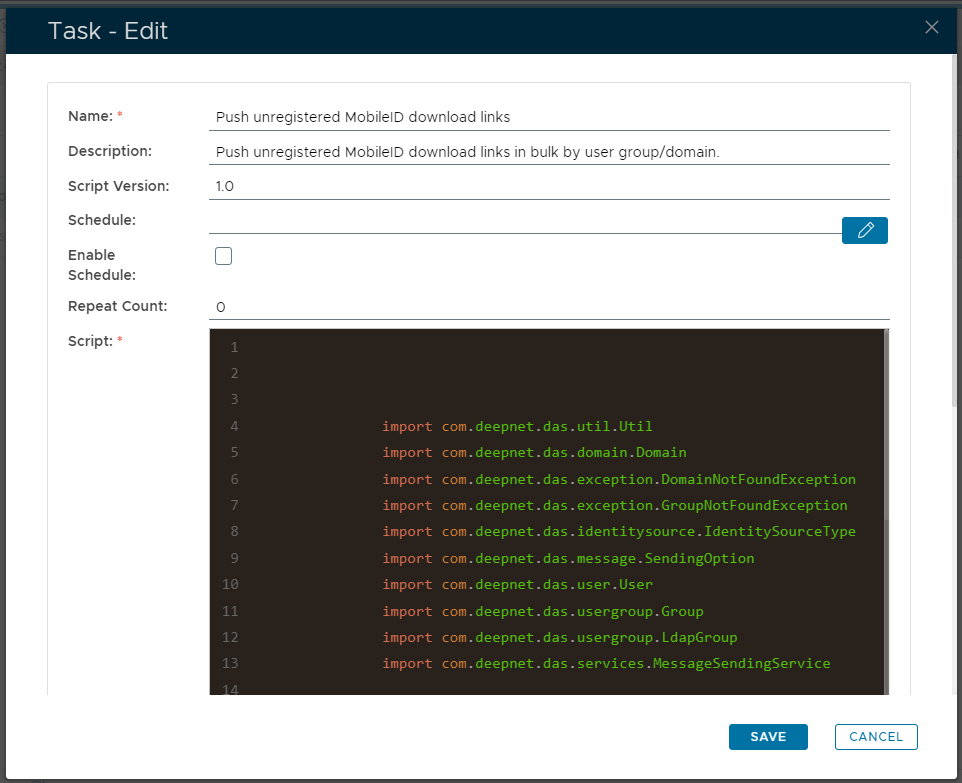Close the Task - Edit dialog
This screenshot has width=962, height=783.
(x=931, y=27)
